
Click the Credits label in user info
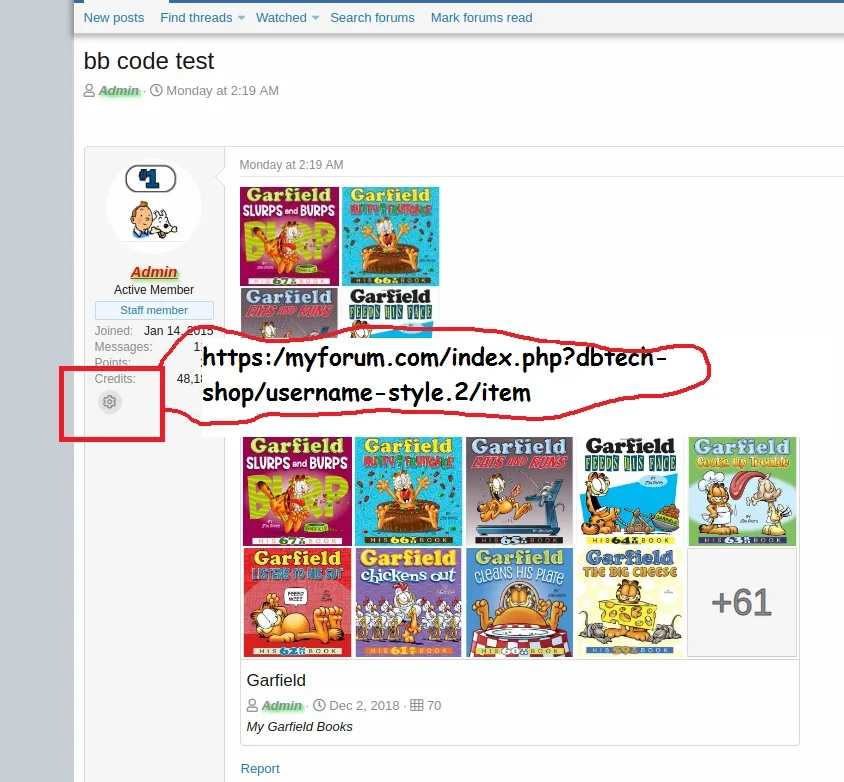coord(115,379)
